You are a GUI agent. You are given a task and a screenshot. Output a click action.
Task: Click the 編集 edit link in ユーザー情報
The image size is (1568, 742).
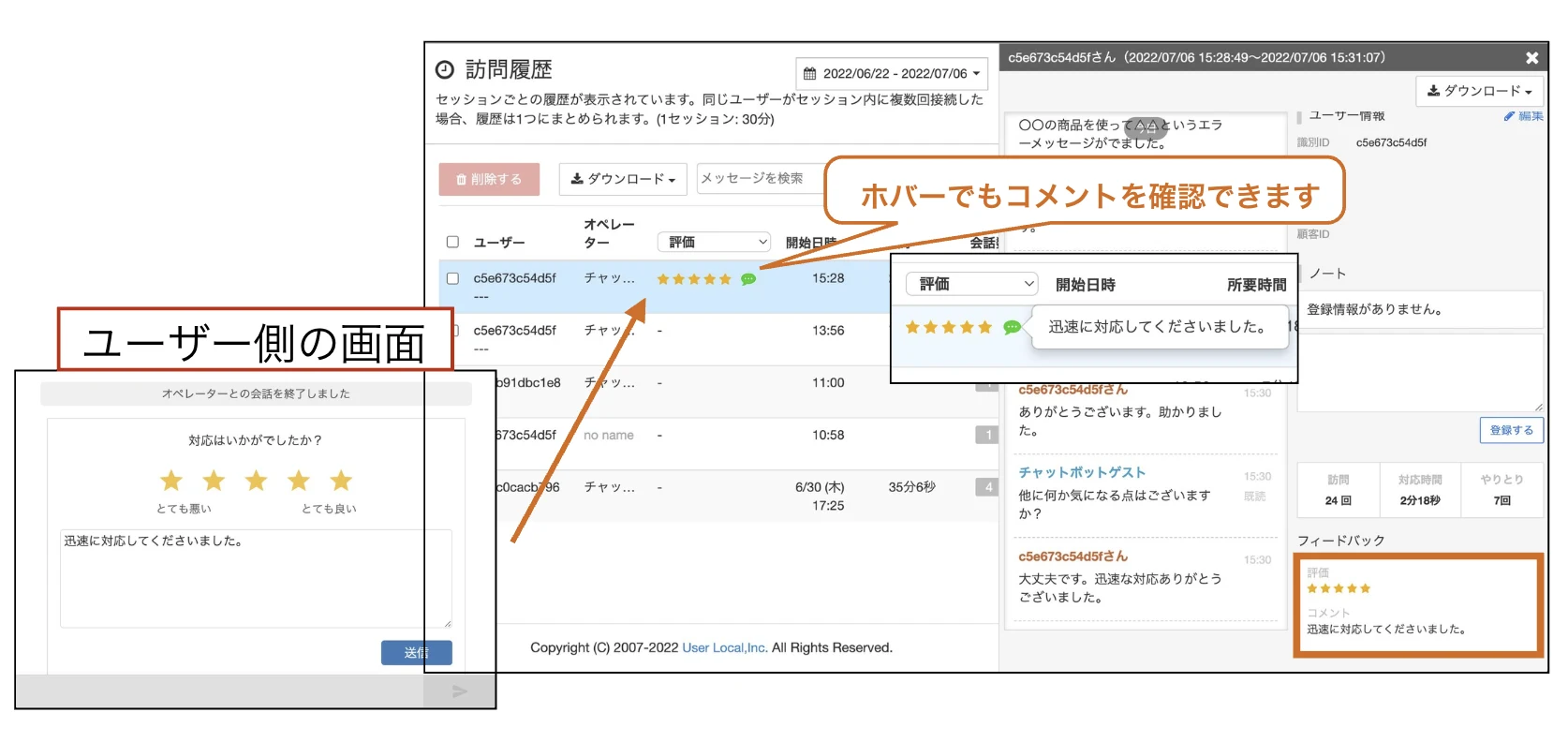click(x=1524, y=116)
